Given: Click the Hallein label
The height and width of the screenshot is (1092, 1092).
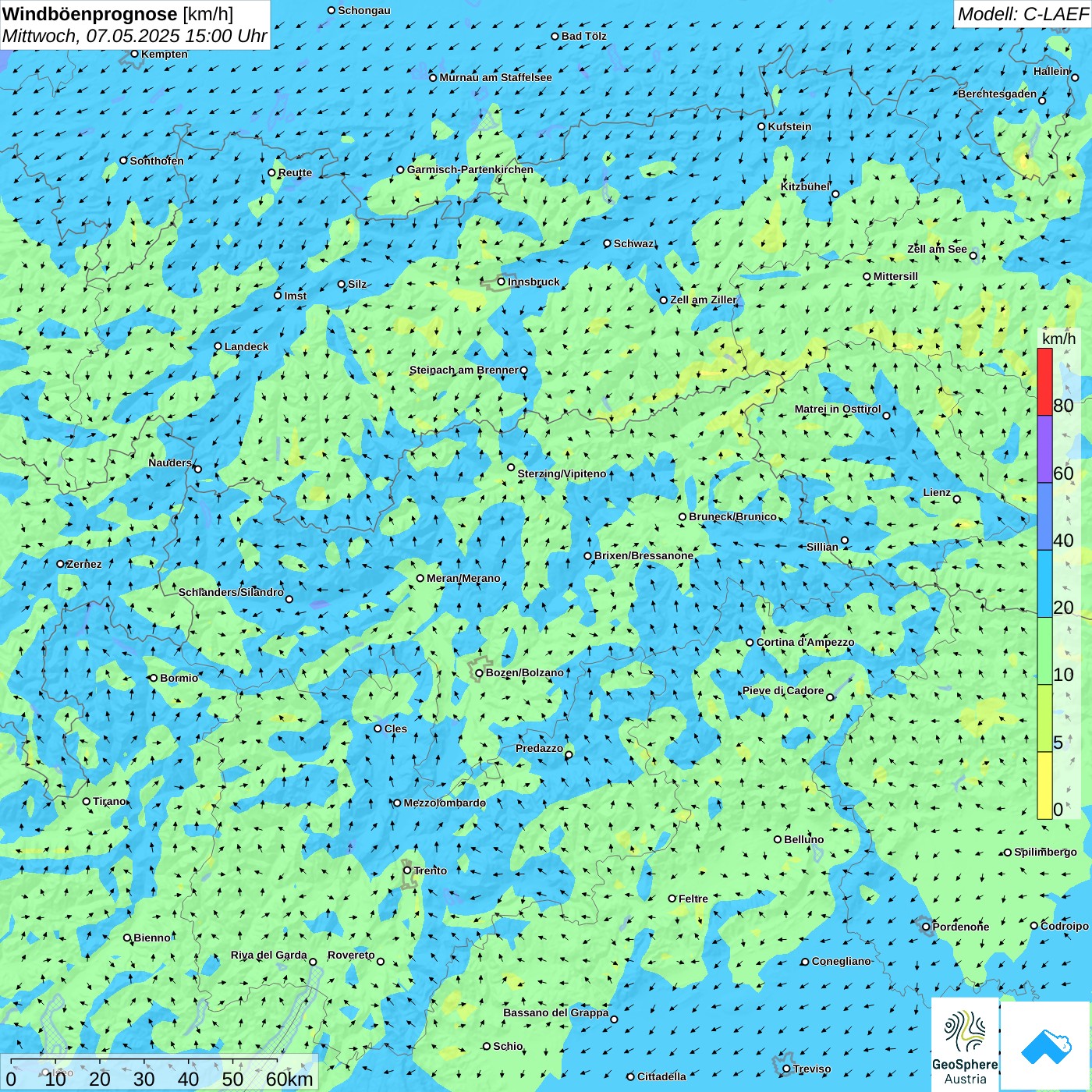Looking at the screenshot, I should click(x=1051, y=71).
